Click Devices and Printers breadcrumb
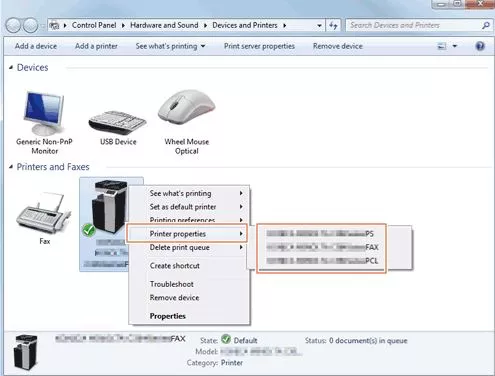This screenshot has height=376, width=495. tap(245, 25)
